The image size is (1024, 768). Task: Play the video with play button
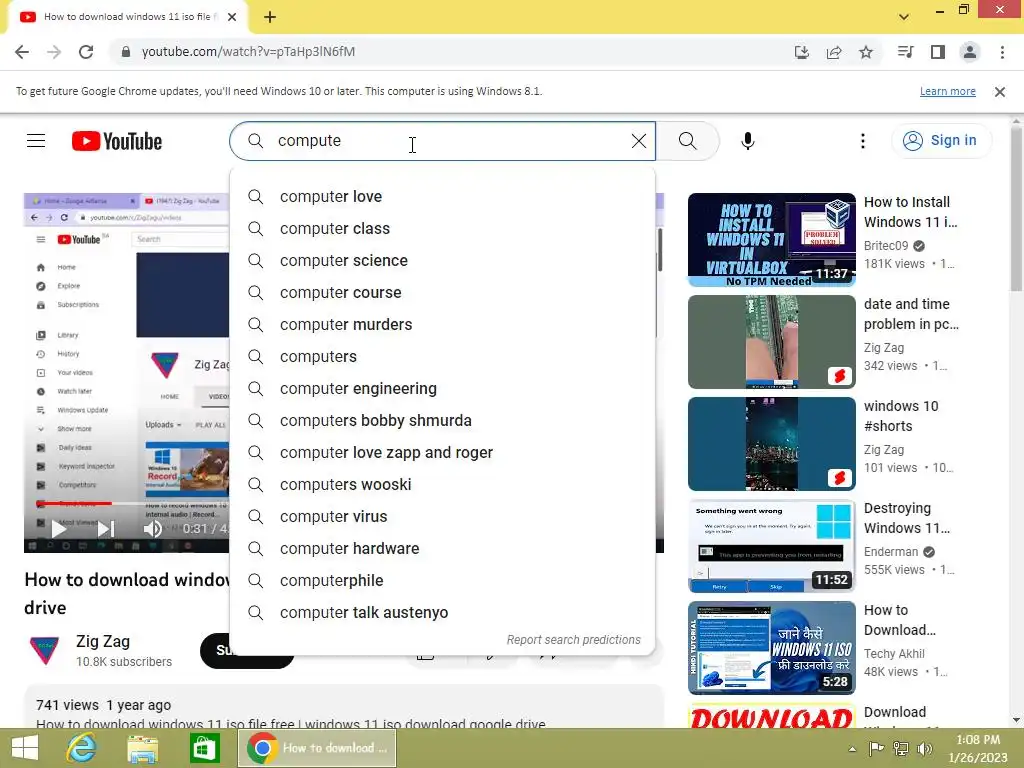coord(59,528)
